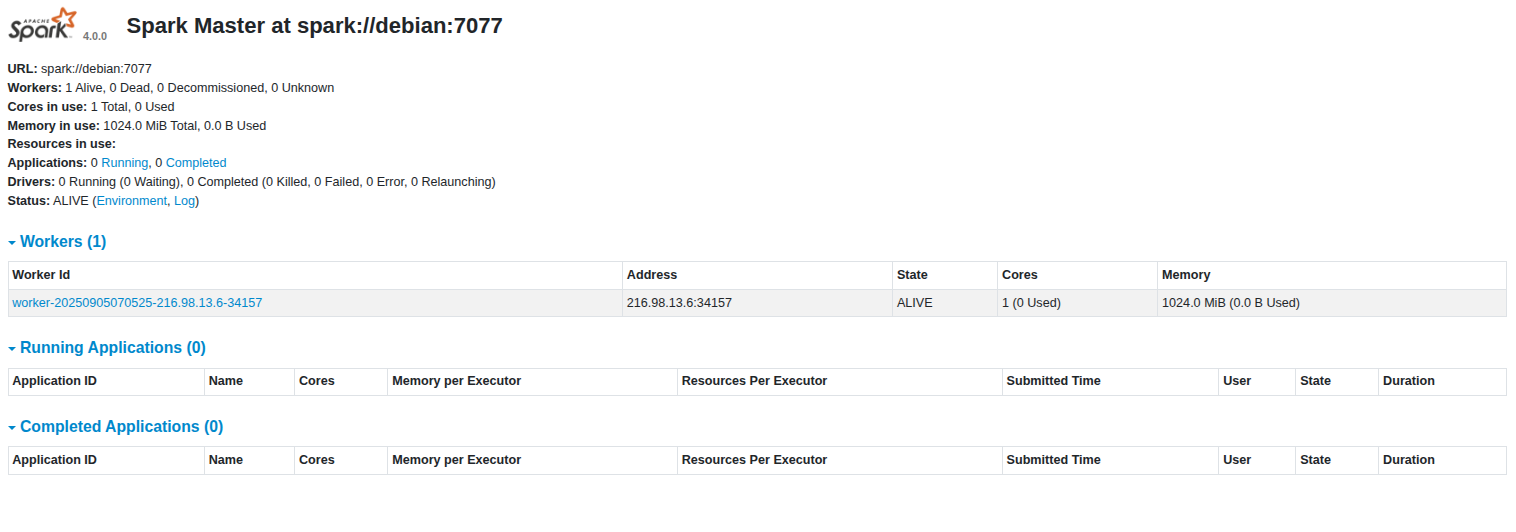Screen dimensions: 1516x532
Task: Sort running applications by Submitted Time
Action: 1053,381
